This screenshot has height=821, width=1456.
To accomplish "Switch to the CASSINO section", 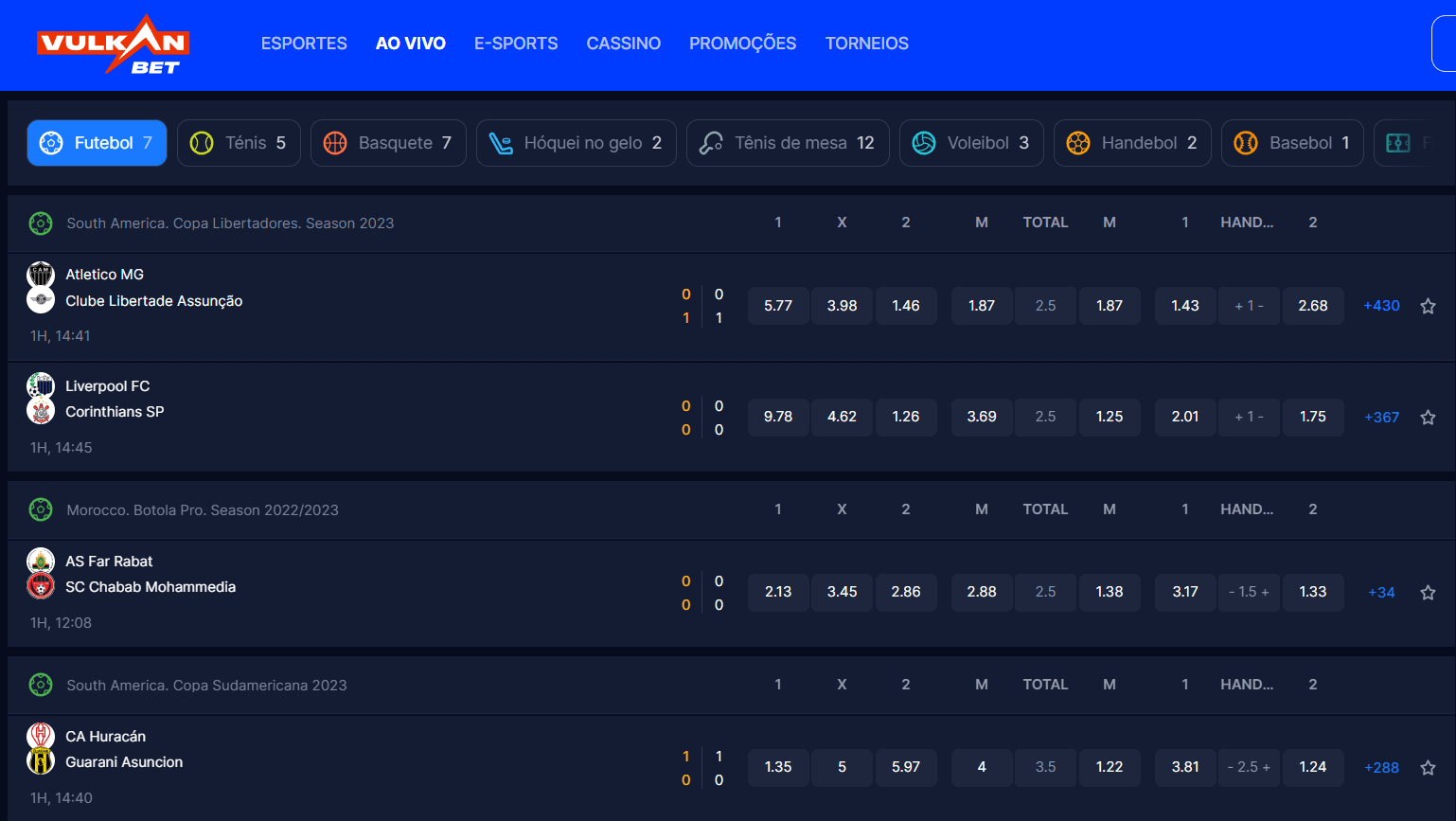I will pos(623,43).
